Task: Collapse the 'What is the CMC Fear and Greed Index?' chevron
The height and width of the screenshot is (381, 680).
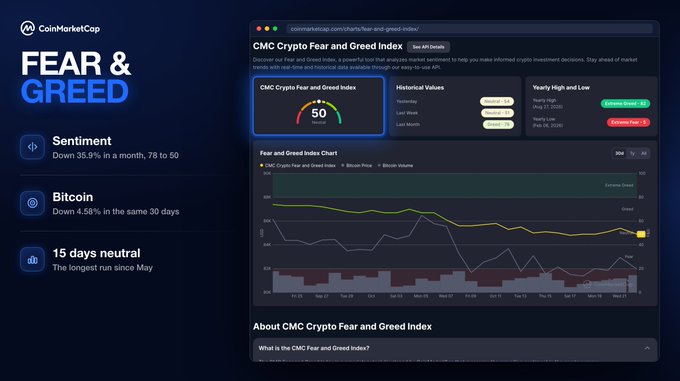Action: coord(647,348)
